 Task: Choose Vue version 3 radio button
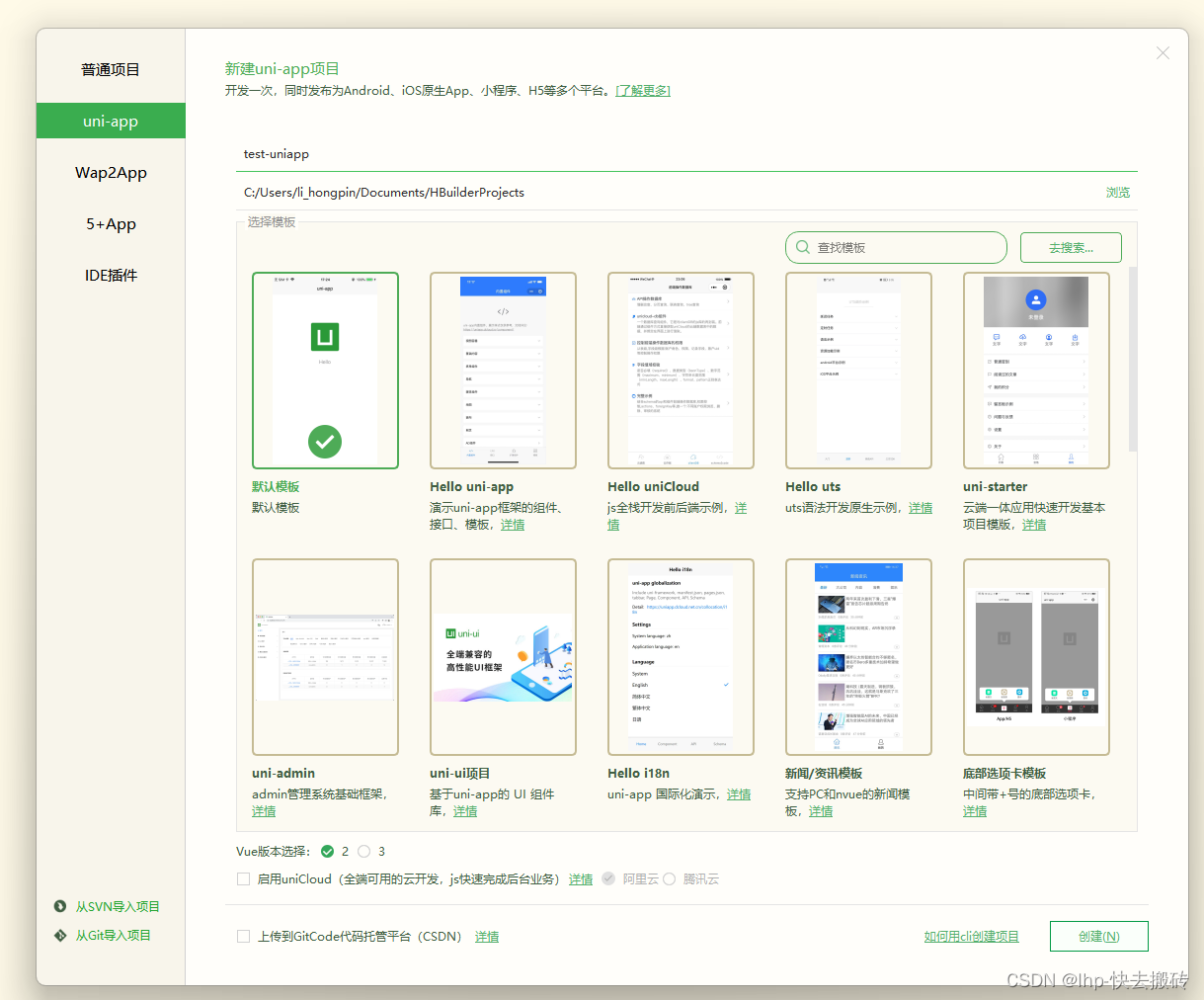[x=364, y=851]
